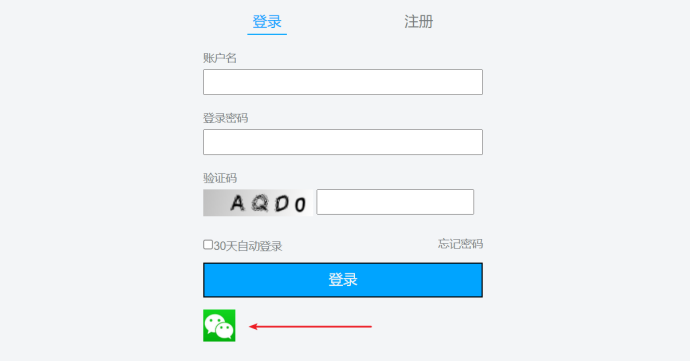Click the 验证码 field label

(220, 178)
